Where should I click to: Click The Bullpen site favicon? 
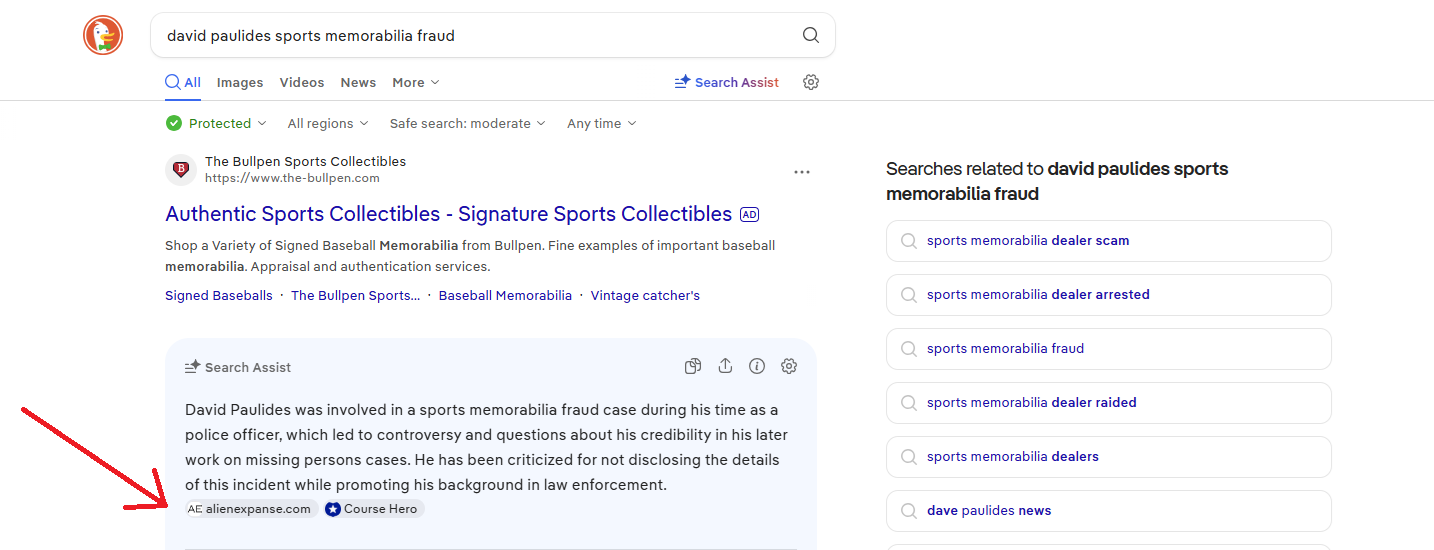[x=180, y=169]
